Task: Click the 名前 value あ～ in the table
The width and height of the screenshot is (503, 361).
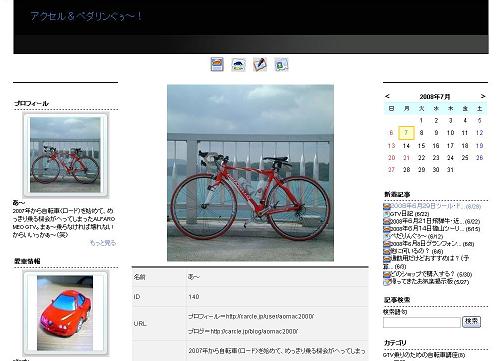Action: click(194, 277)
